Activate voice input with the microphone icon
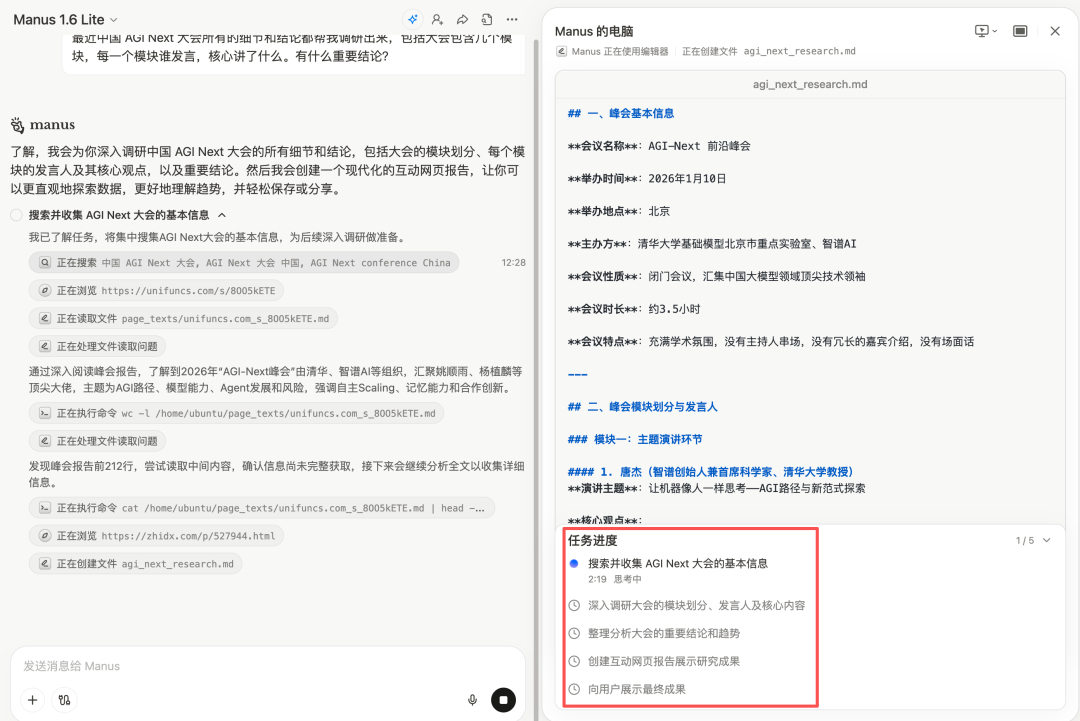1080x721 pixels. coord(472,700)
